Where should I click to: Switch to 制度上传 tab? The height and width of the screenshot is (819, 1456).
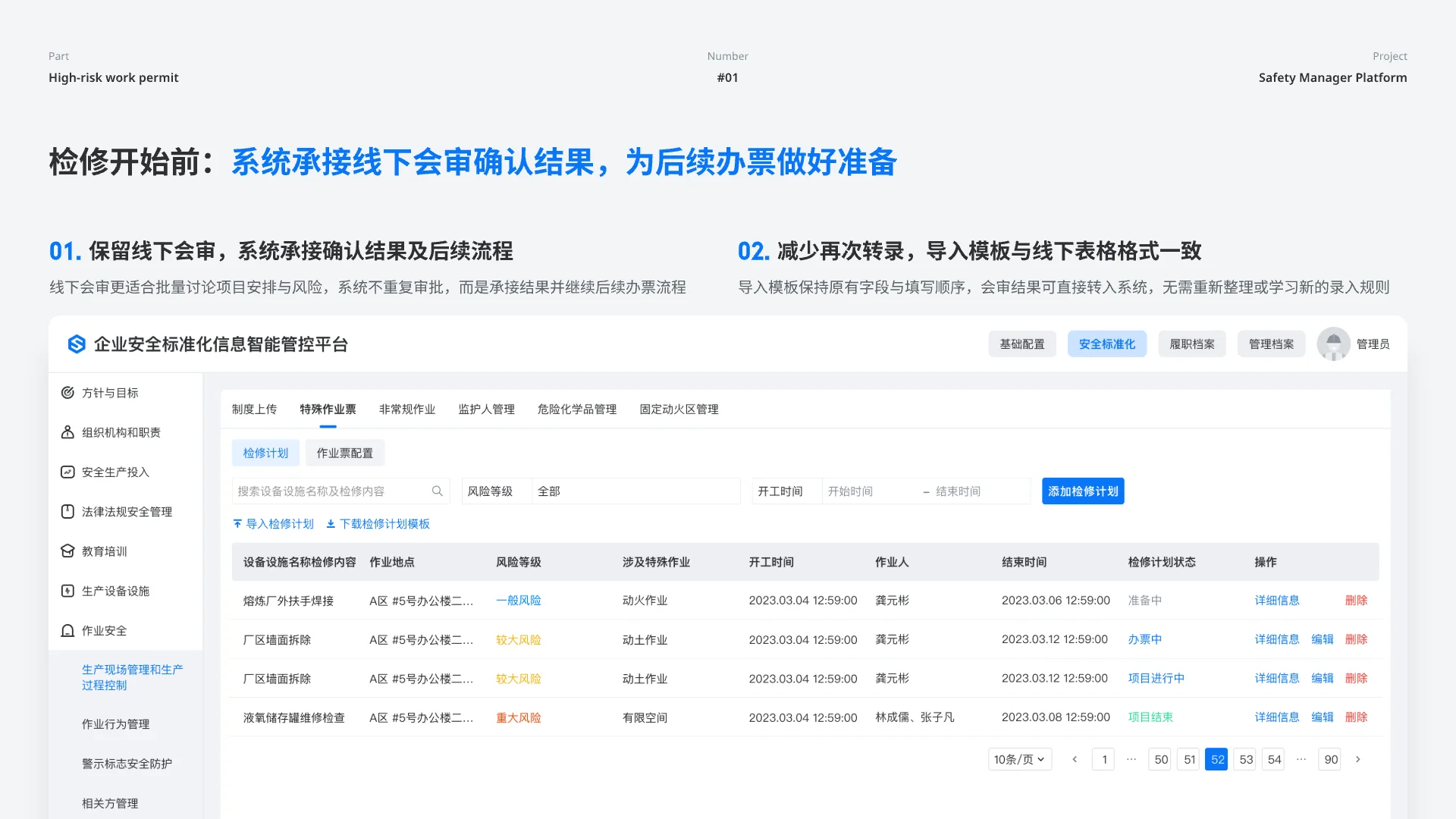click(254, 409)
